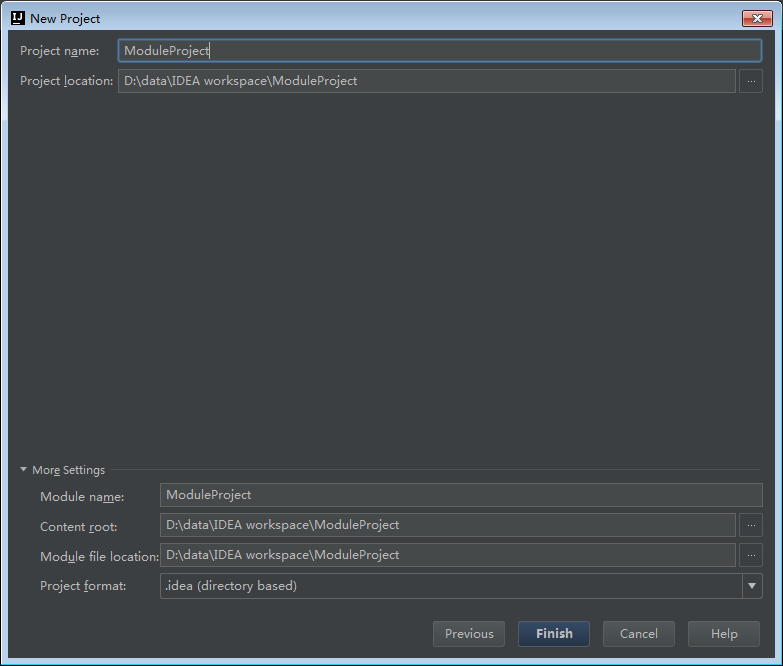Browse for Module file location folder
783x666 pixels.
click(751, 555)
